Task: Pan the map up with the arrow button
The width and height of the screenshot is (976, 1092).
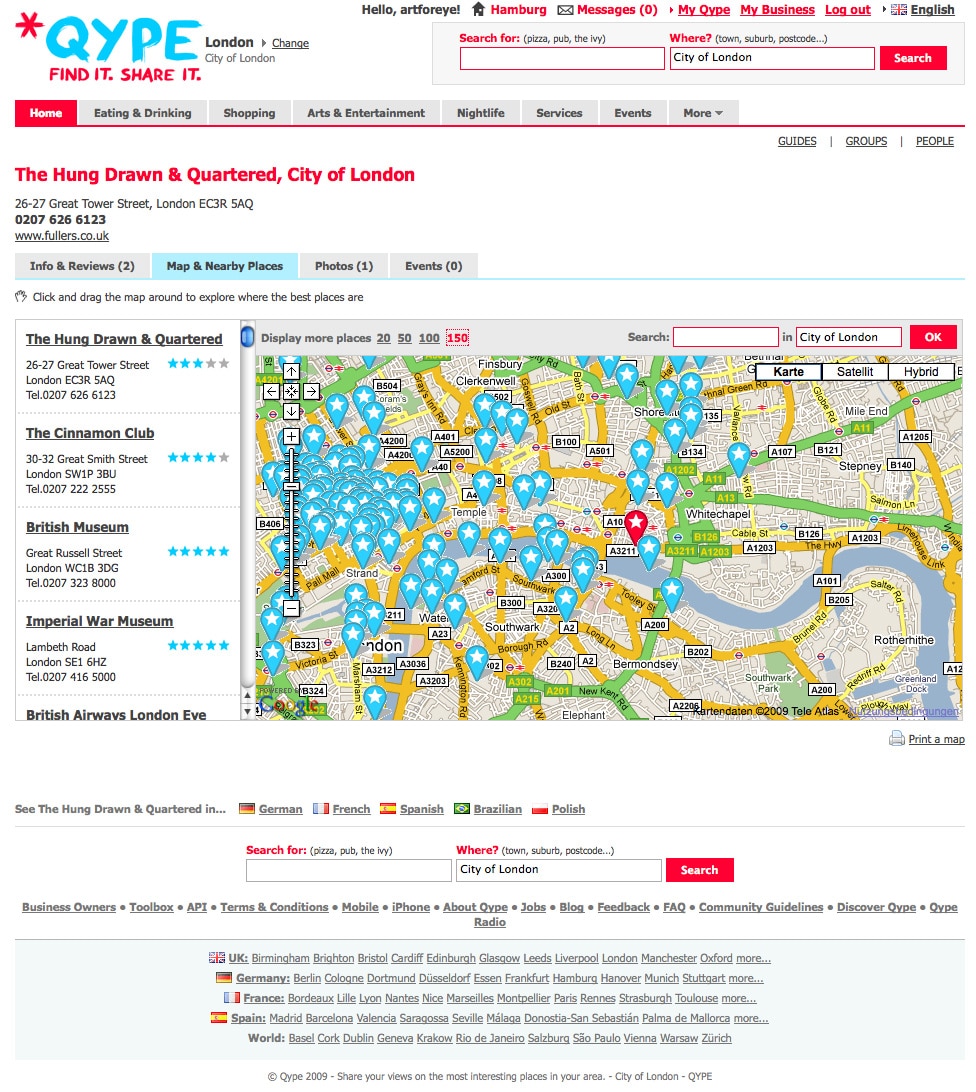Action: click(x=291, y=372)
